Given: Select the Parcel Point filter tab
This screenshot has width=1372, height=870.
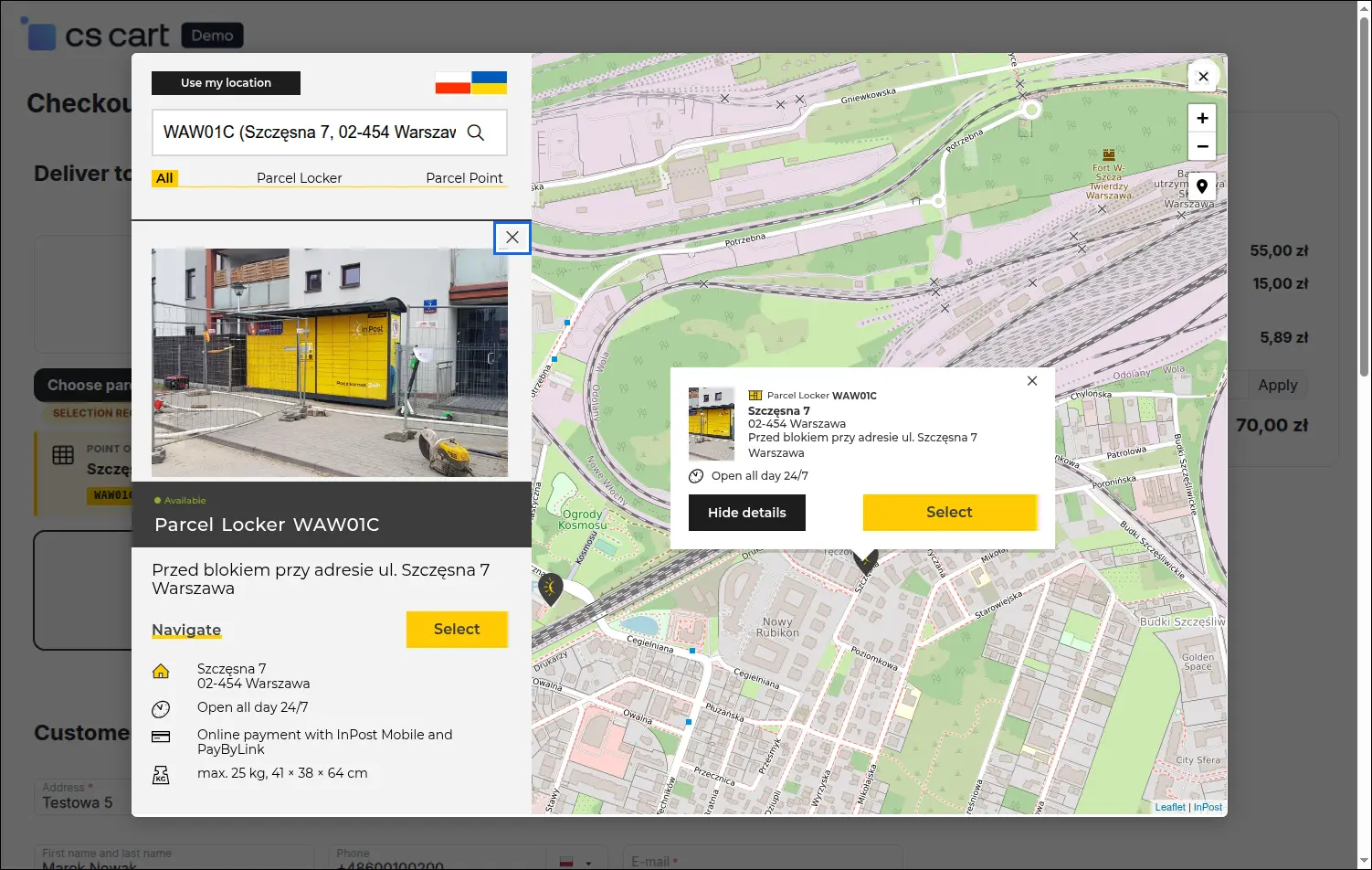Looking at the screenshot, I should [464, 178].
